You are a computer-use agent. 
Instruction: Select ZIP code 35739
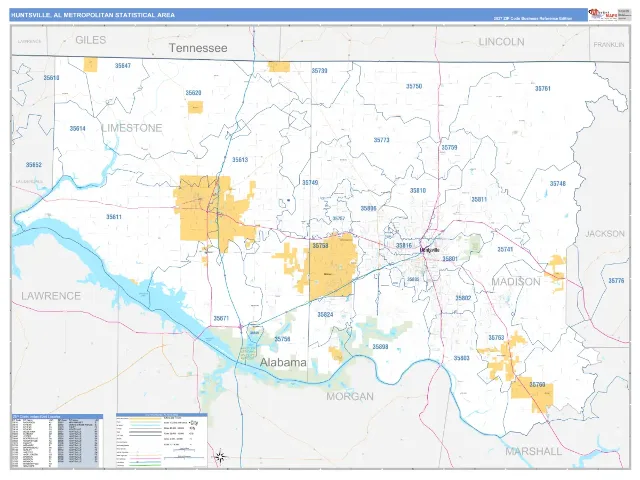(320, 71)
